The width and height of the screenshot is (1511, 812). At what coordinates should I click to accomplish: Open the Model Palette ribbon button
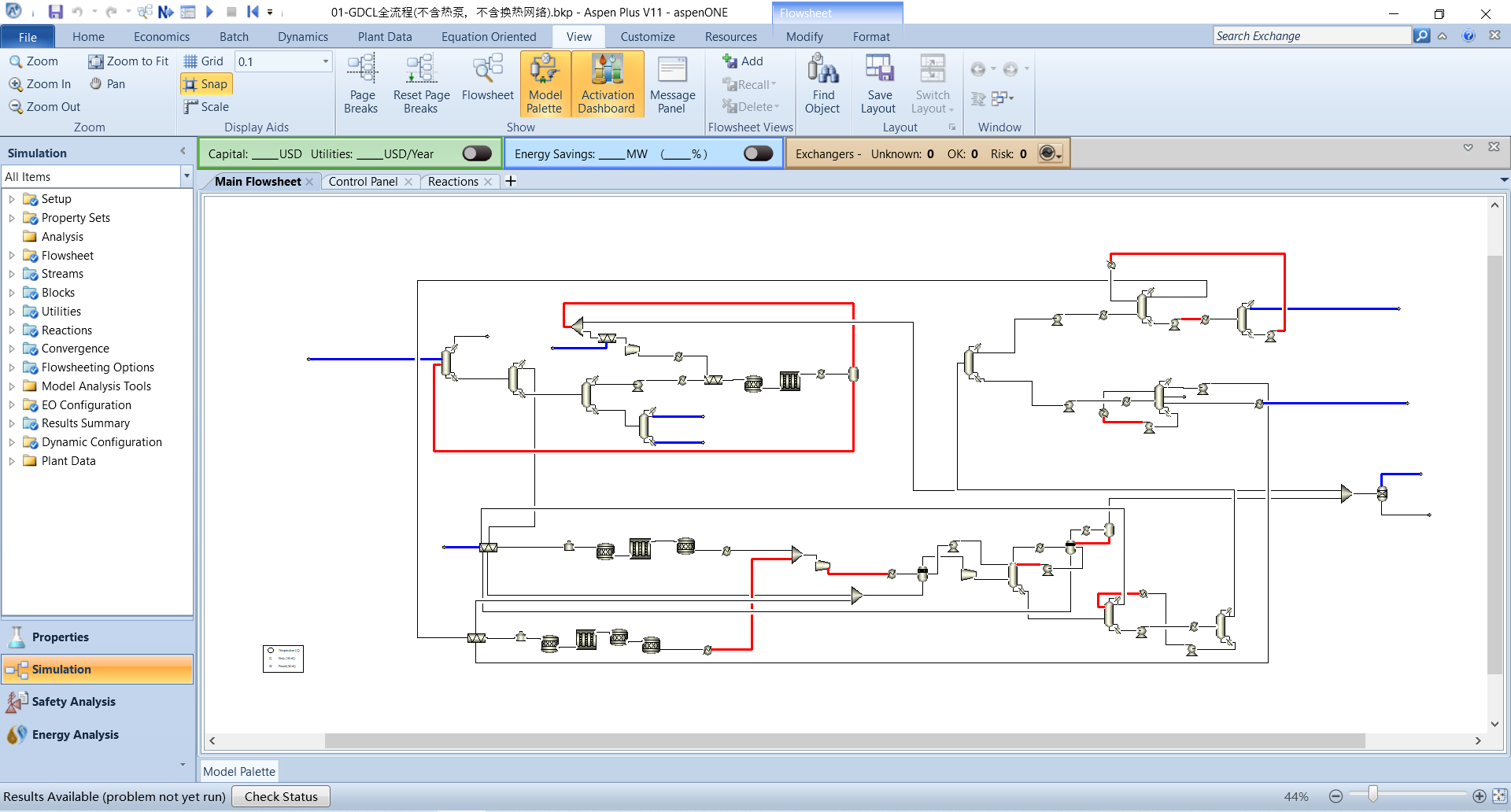tap(545, 84)
